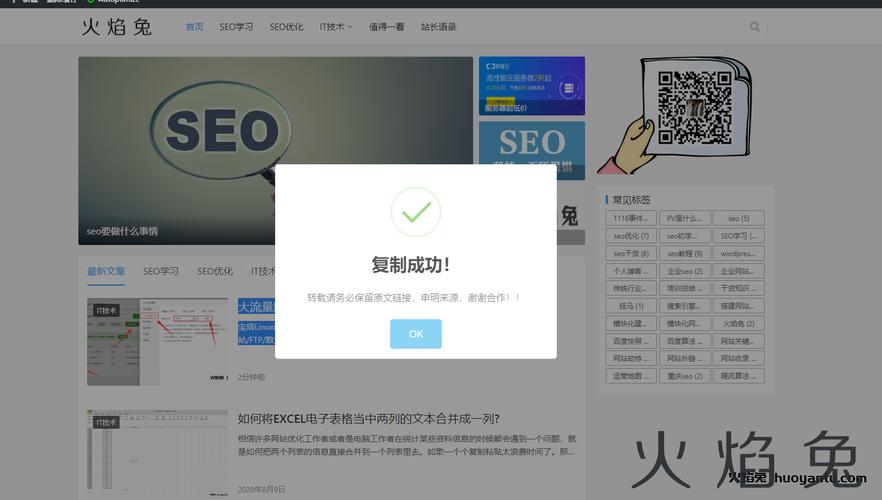
Task: Click tag 网站劫持...
Action: click(x=631, y=358)
